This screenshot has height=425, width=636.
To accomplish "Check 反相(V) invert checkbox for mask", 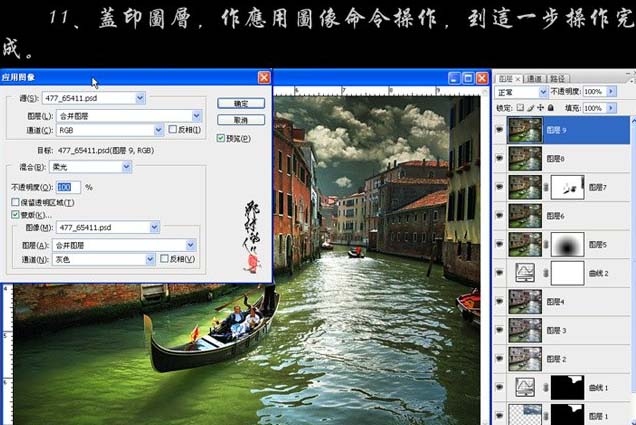I will 164,258.
